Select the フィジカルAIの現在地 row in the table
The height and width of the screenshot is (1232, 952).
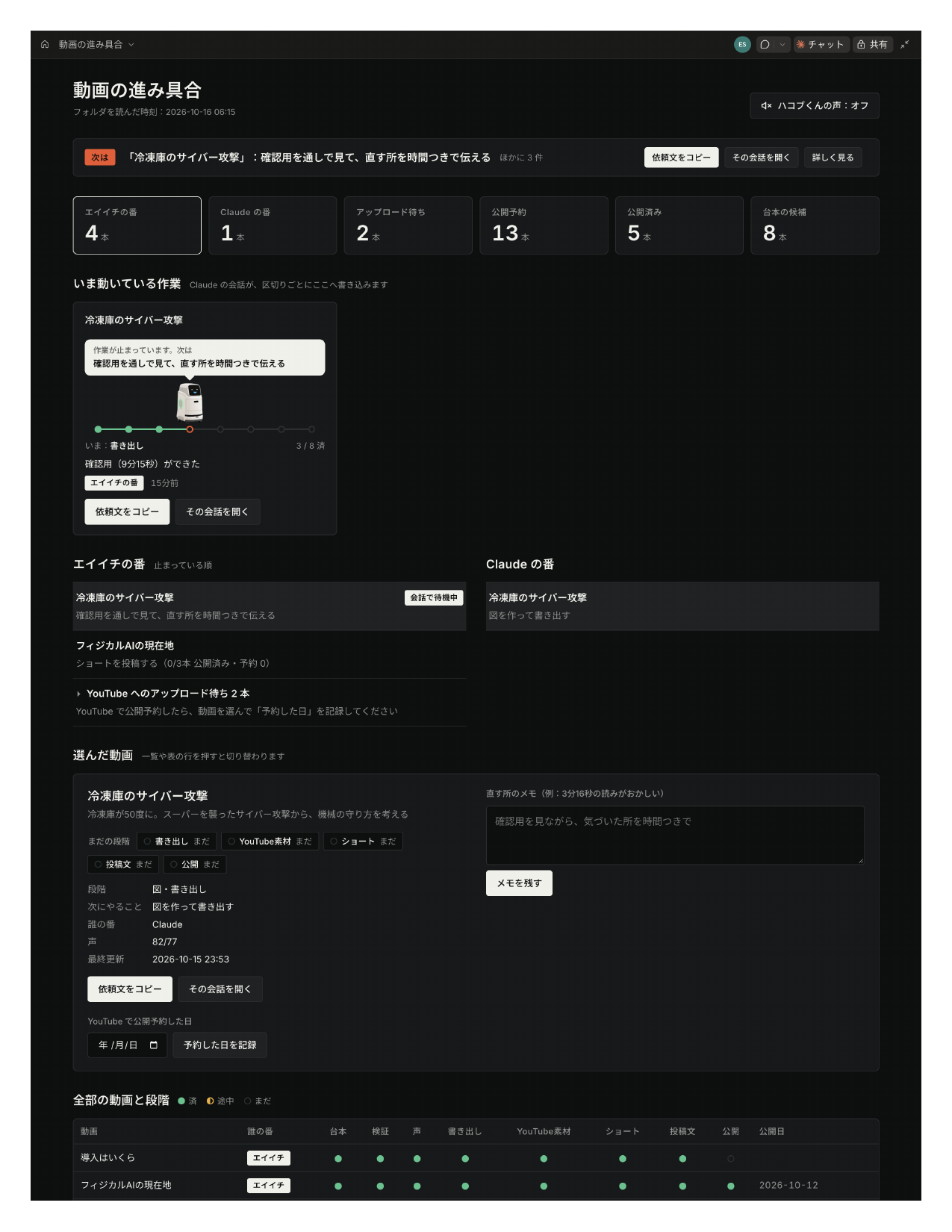476,1186
